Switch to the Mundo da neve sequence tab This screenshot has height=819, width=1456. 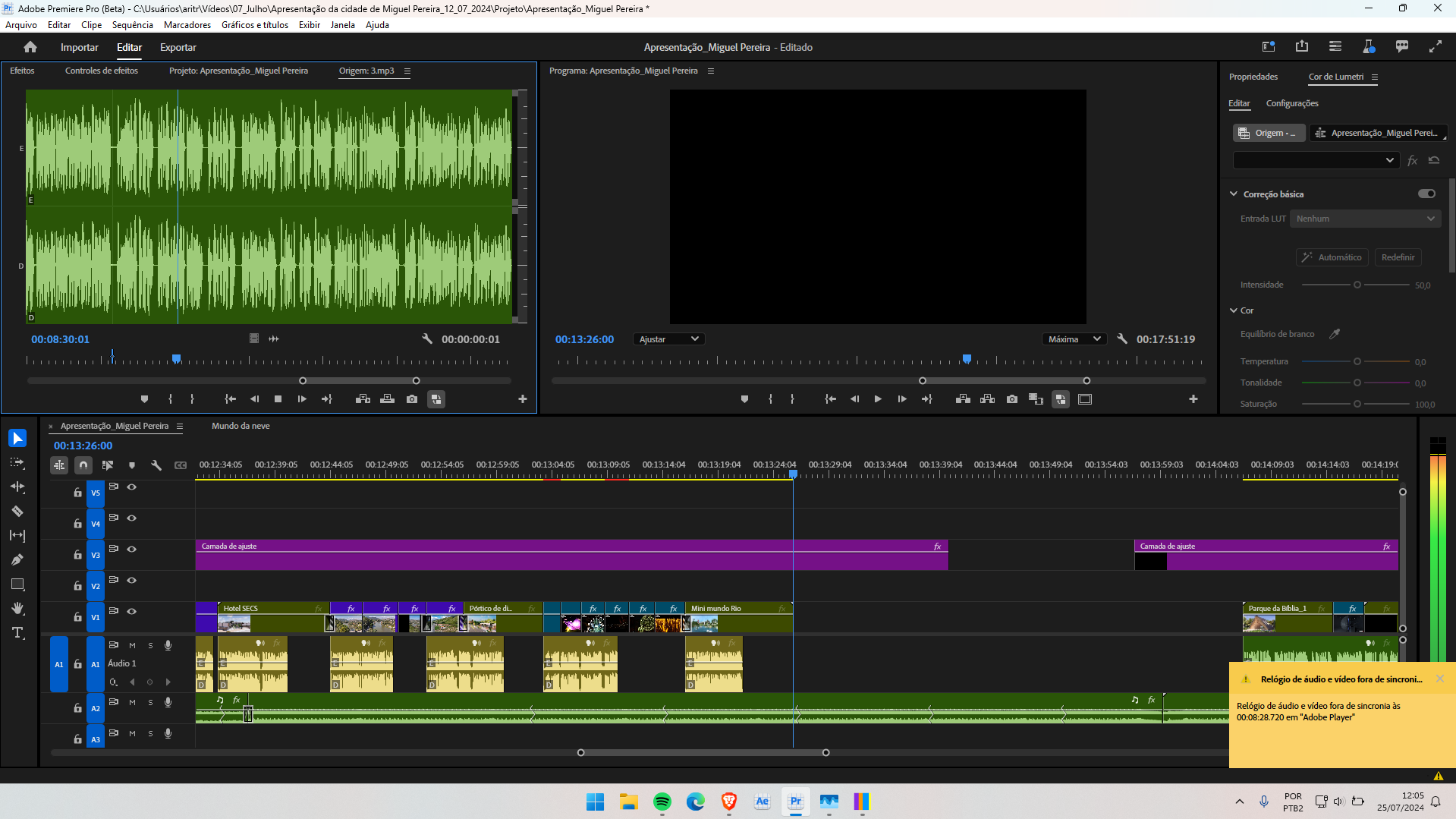click(x=241, y=426)
